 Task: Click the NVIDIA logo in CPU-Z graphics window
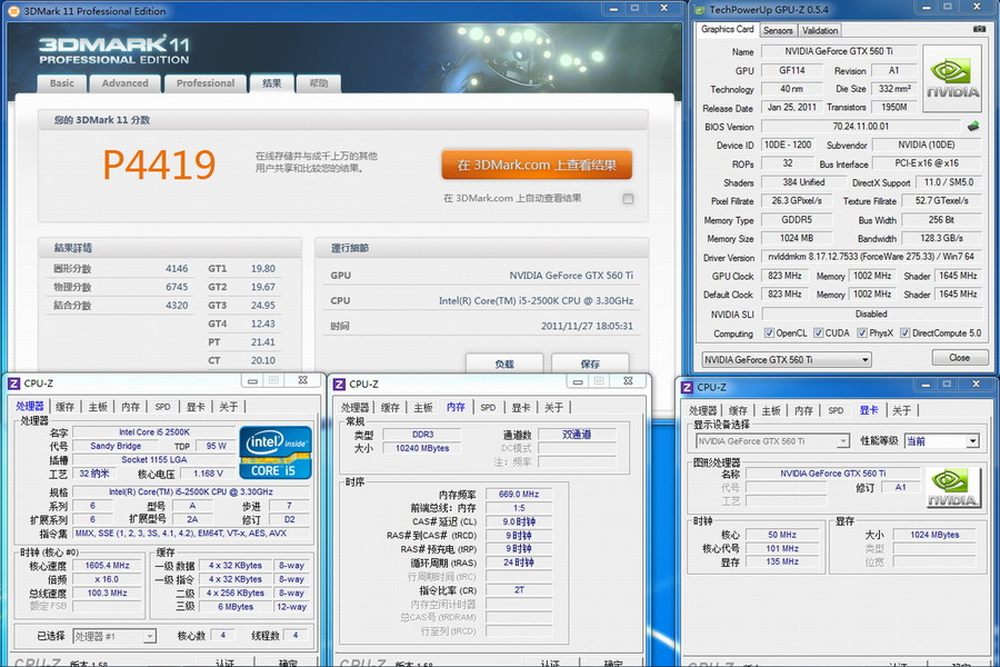pos(952,488)
